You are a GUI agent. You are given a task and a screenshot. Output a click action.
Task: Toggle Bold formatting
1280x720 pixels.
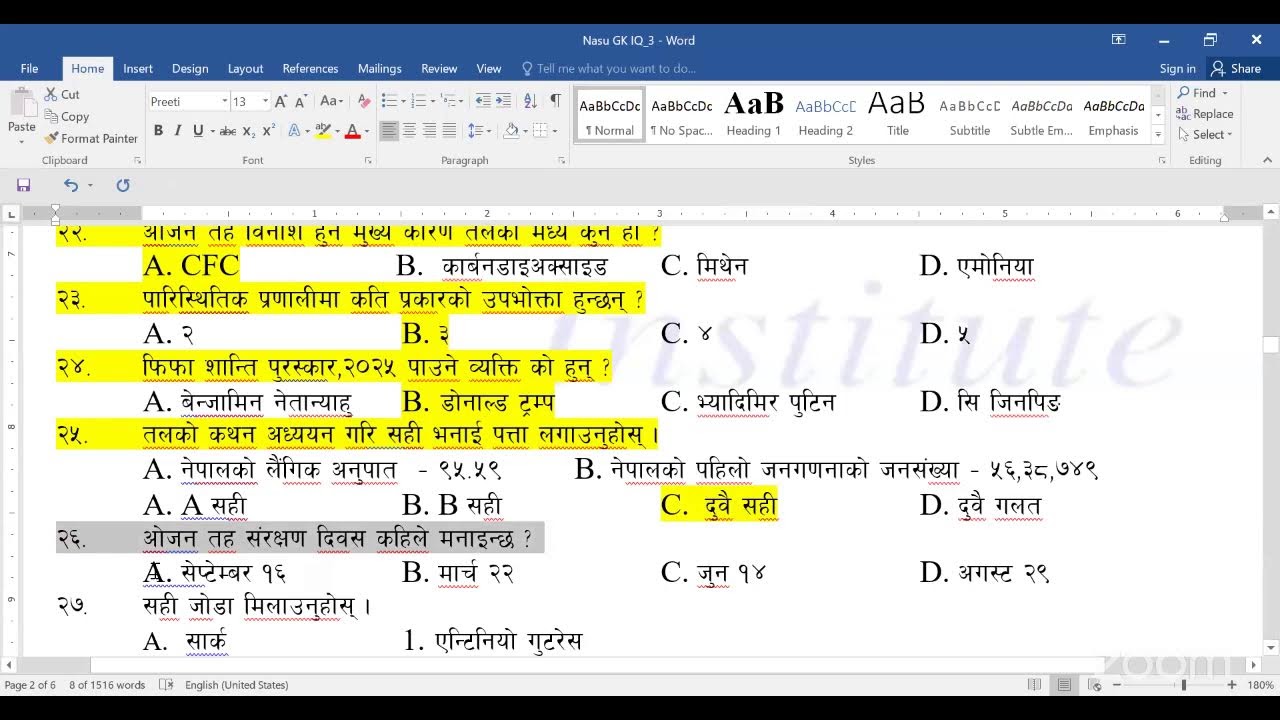158,131
